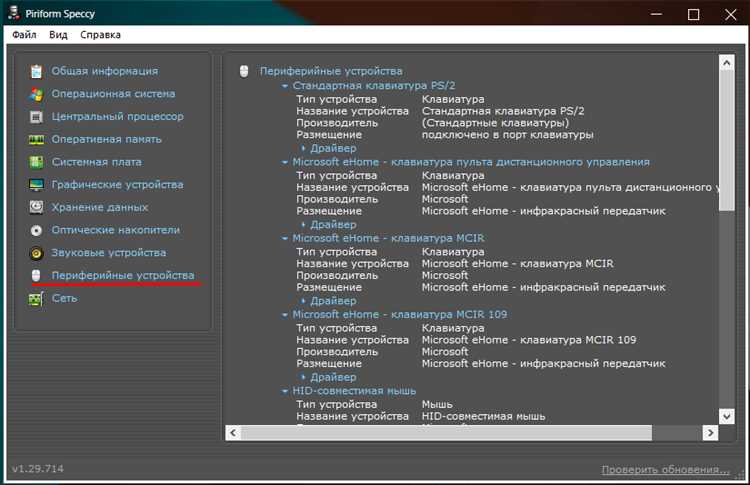The width and height of the screenshot is (750, 485).
Task: Maximize the Speccy window
Action: click(x=693, y=14)
